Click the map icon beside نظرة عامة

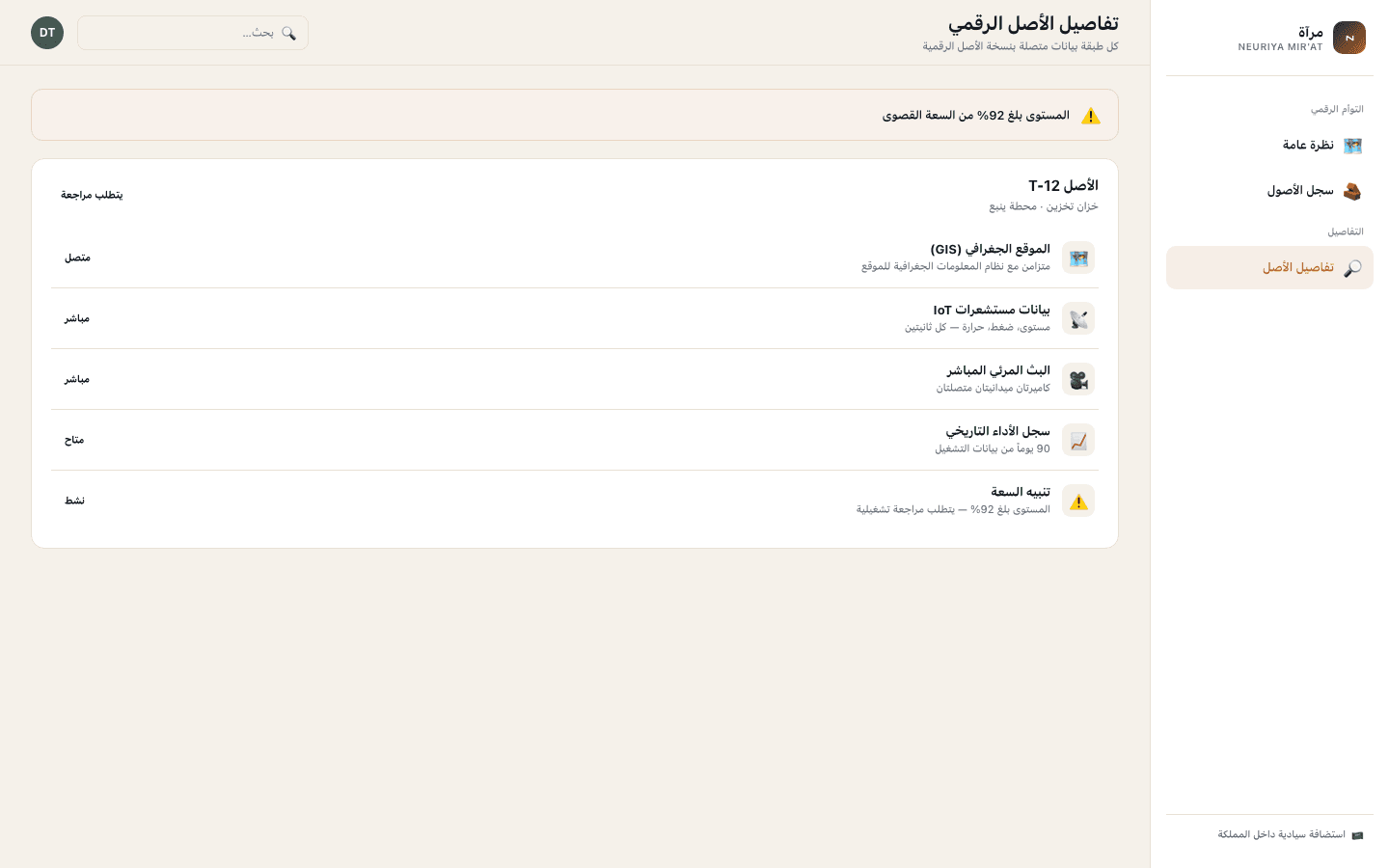[1352, 146]
